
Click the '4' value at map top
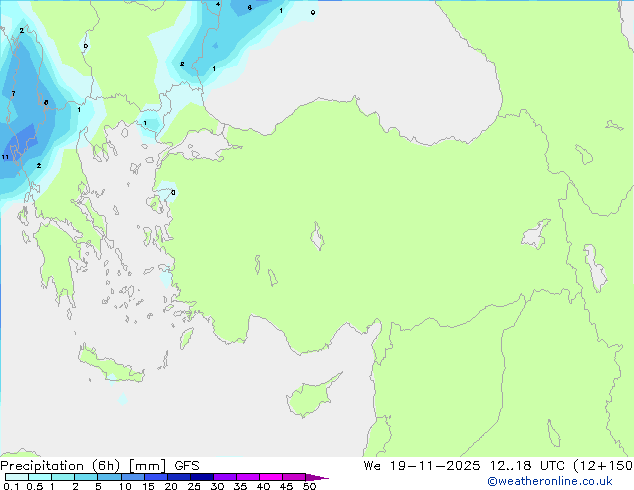pos(218,4)
